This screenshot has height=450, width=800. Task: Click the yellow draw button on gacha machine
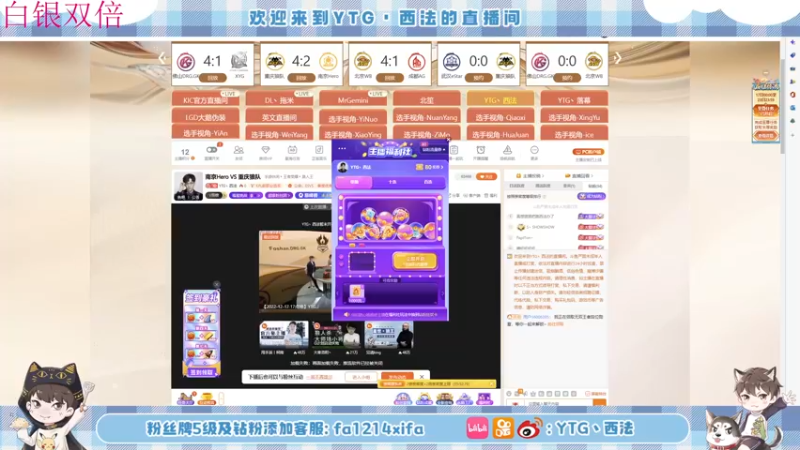414,261
